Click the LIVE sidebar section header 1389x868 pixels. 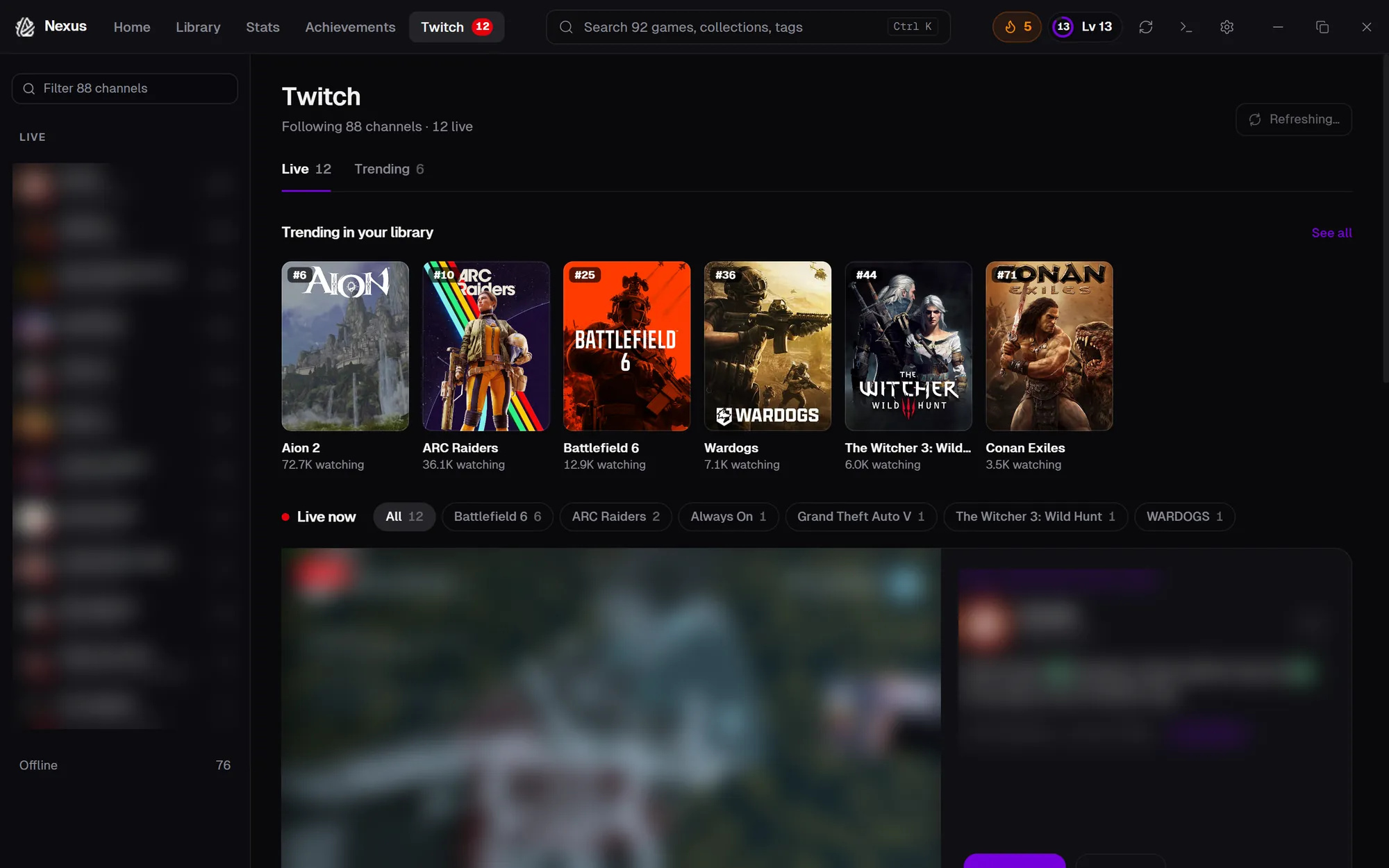pyautogui.click(x=33, y=137)
